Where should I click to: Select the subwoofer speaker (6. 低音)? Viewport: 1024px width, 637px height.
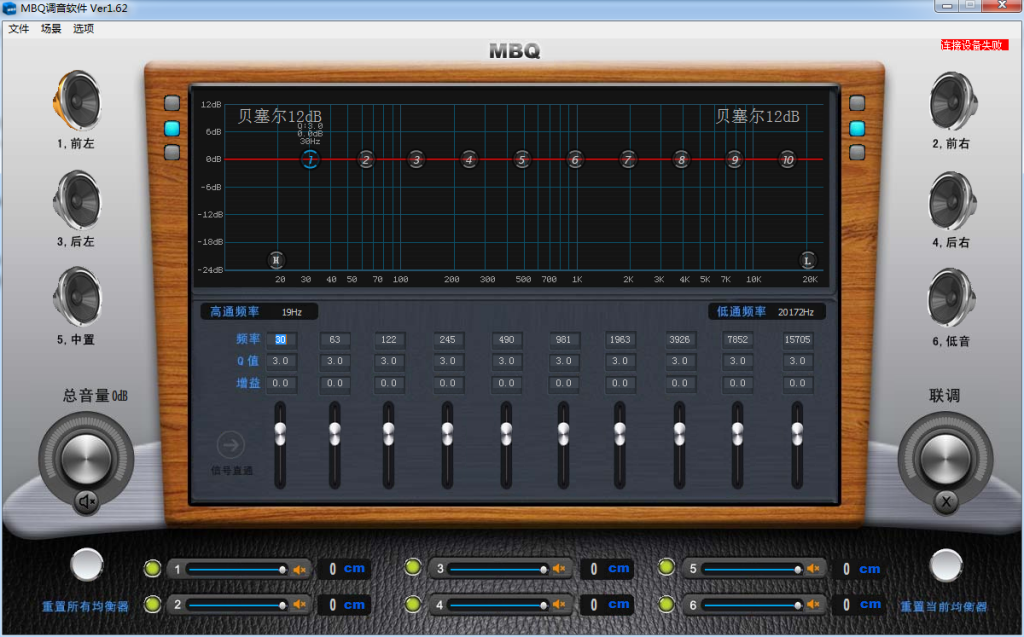[952, 298]
